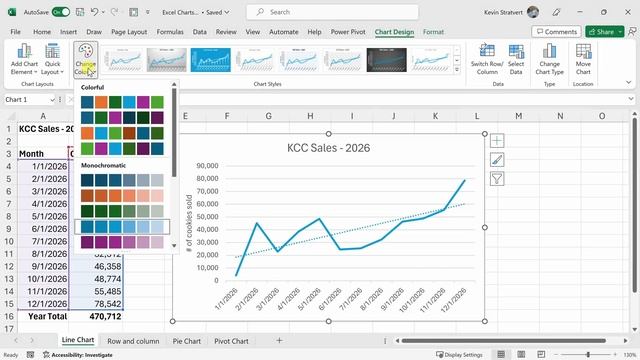Click the pen icon beside the profile picture

[556, 12]
